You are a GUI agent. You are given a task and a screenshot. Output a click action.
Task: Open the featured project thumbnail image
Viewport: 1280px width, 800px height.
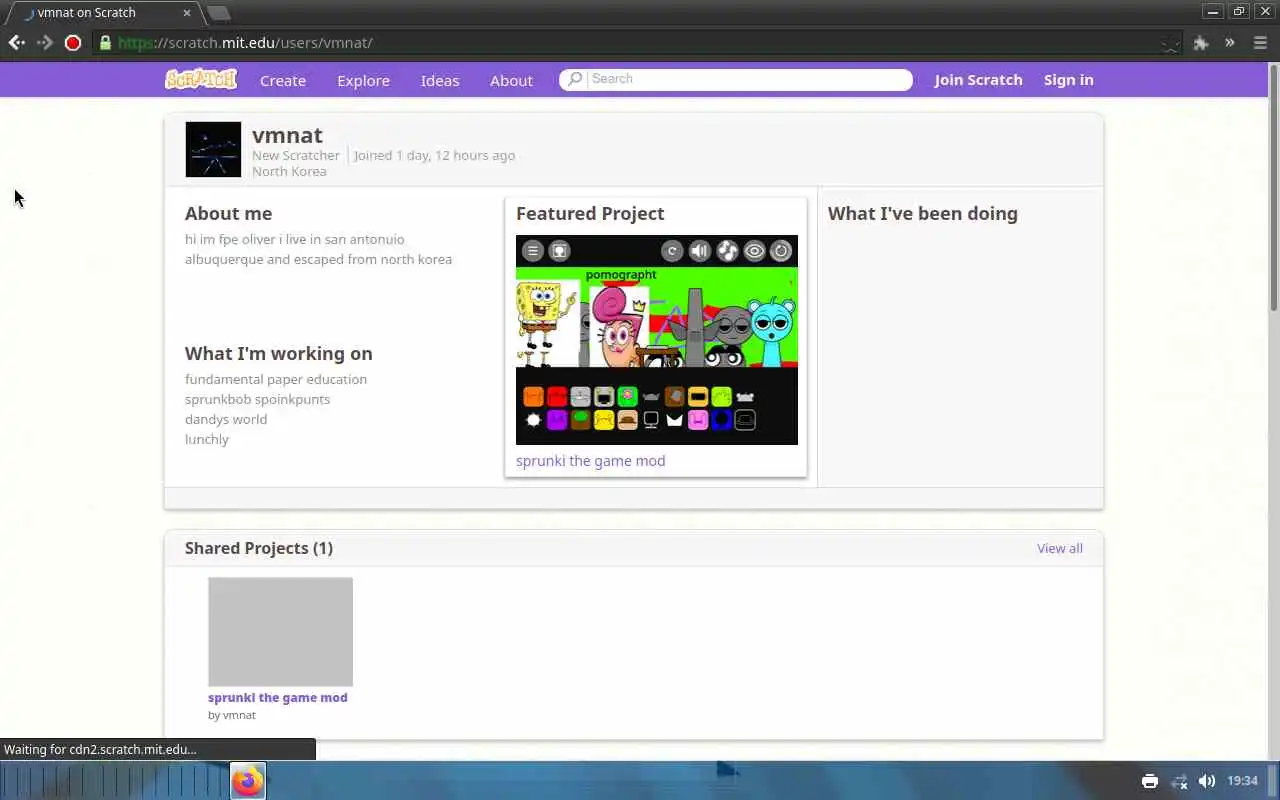click(x=657, y=340)
